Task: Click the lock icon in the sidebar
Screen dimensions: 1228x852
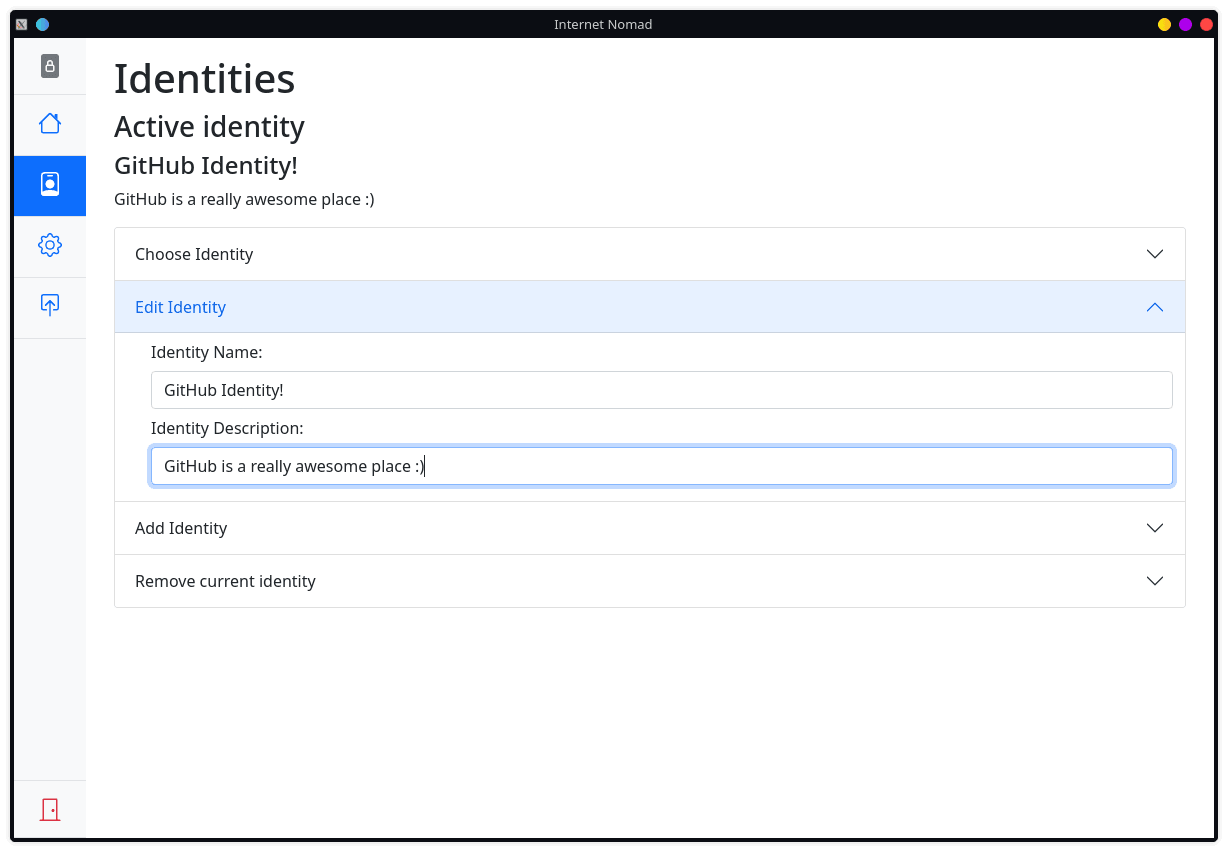Action: pyautogui.click(x=50, y=66)
